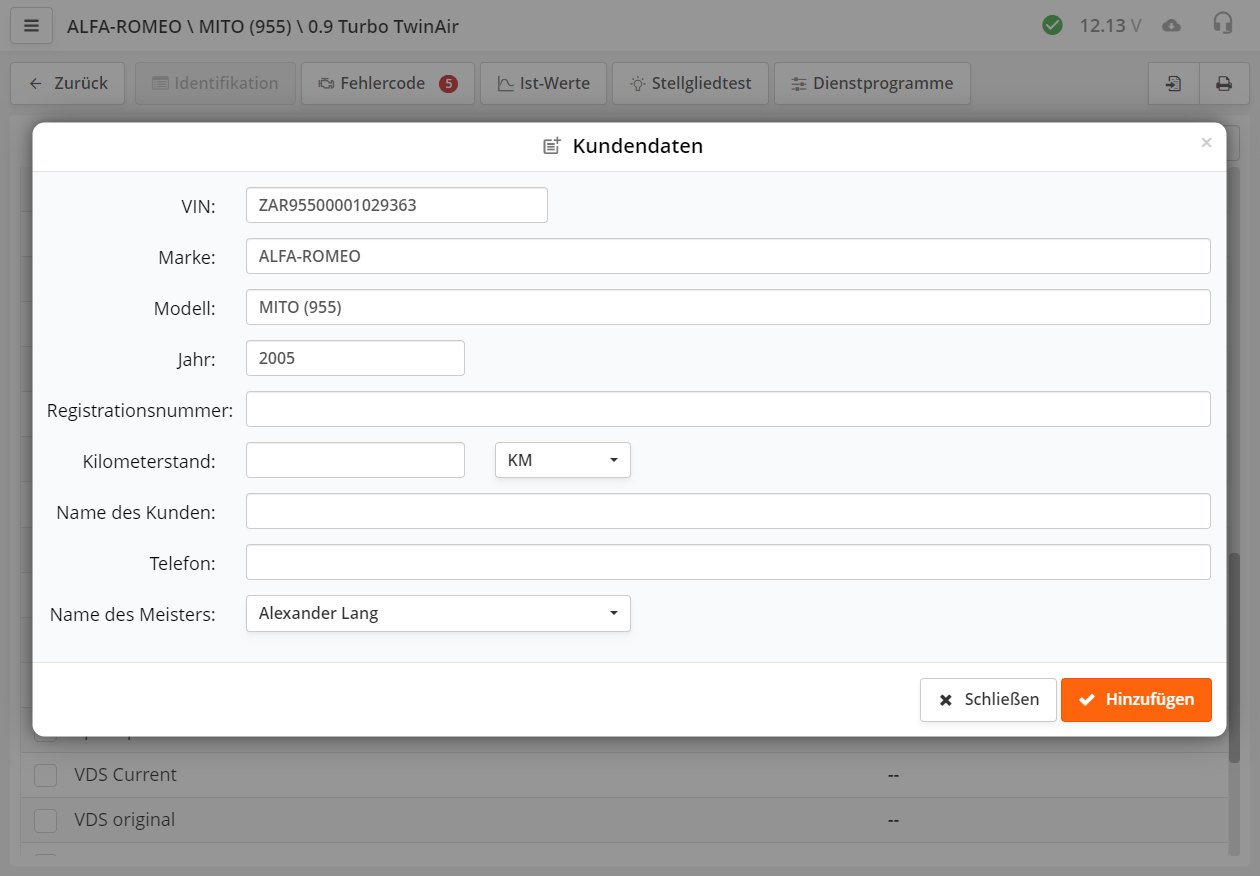Click the vertical scrollbar on the right

(1233, 700)
